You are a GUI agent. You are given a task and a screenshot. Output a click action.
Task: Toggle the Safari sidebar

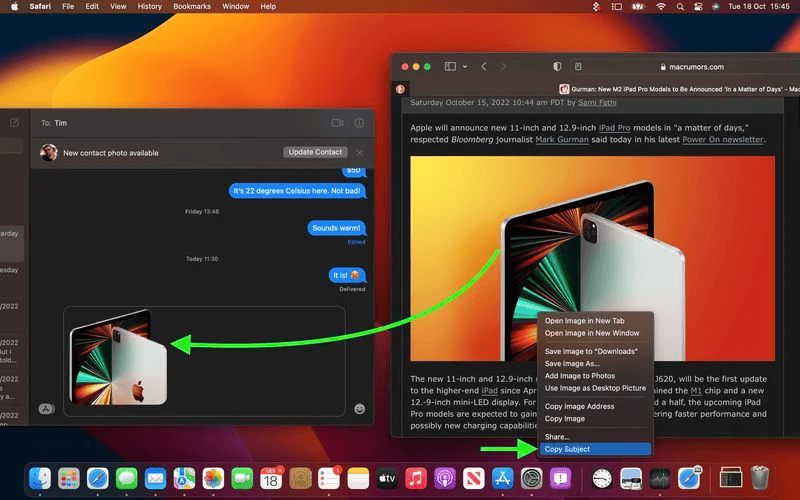point(450,66)
